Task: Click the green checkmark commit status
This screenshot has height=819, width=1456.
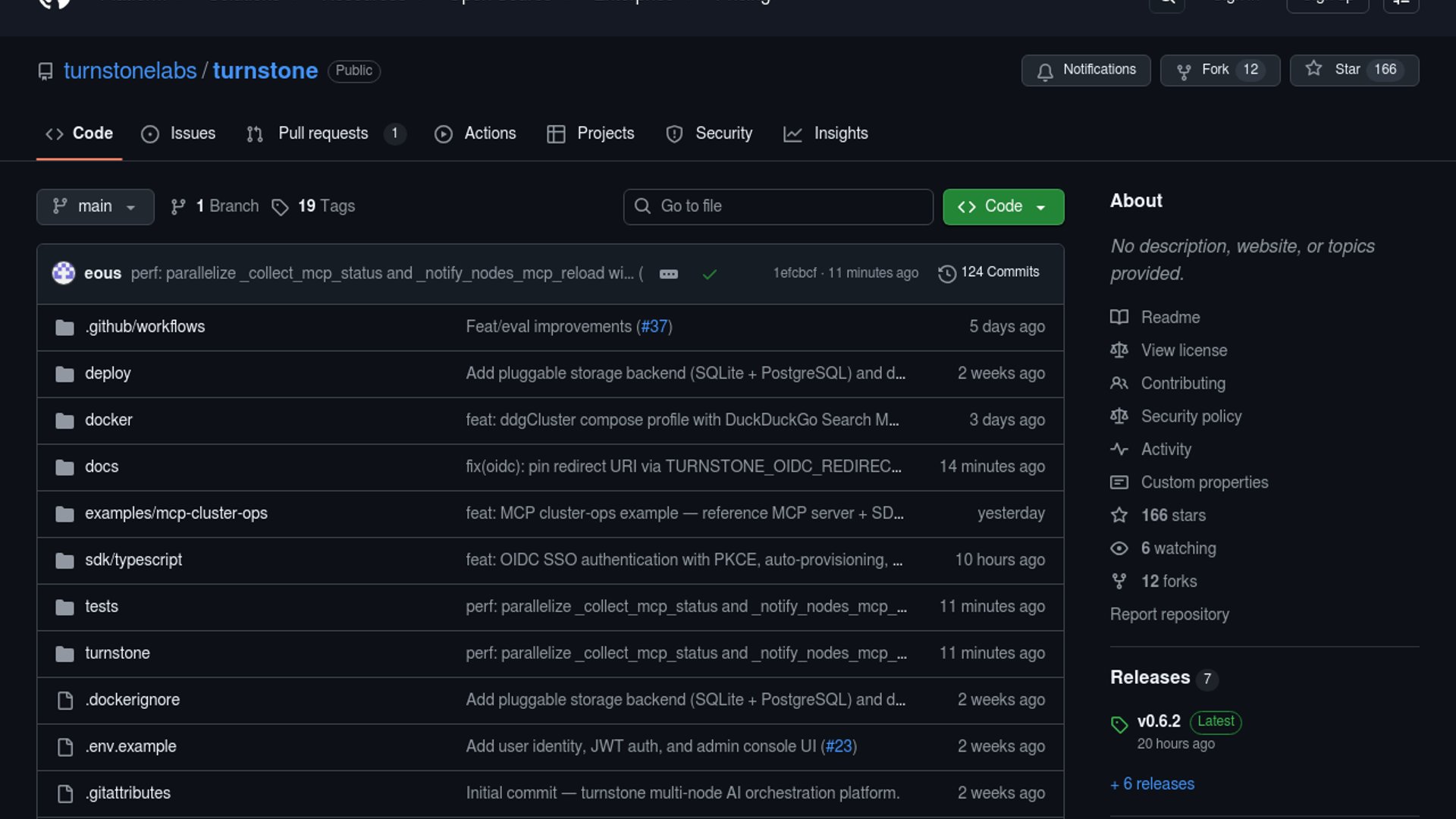Action: click(709, 274)
